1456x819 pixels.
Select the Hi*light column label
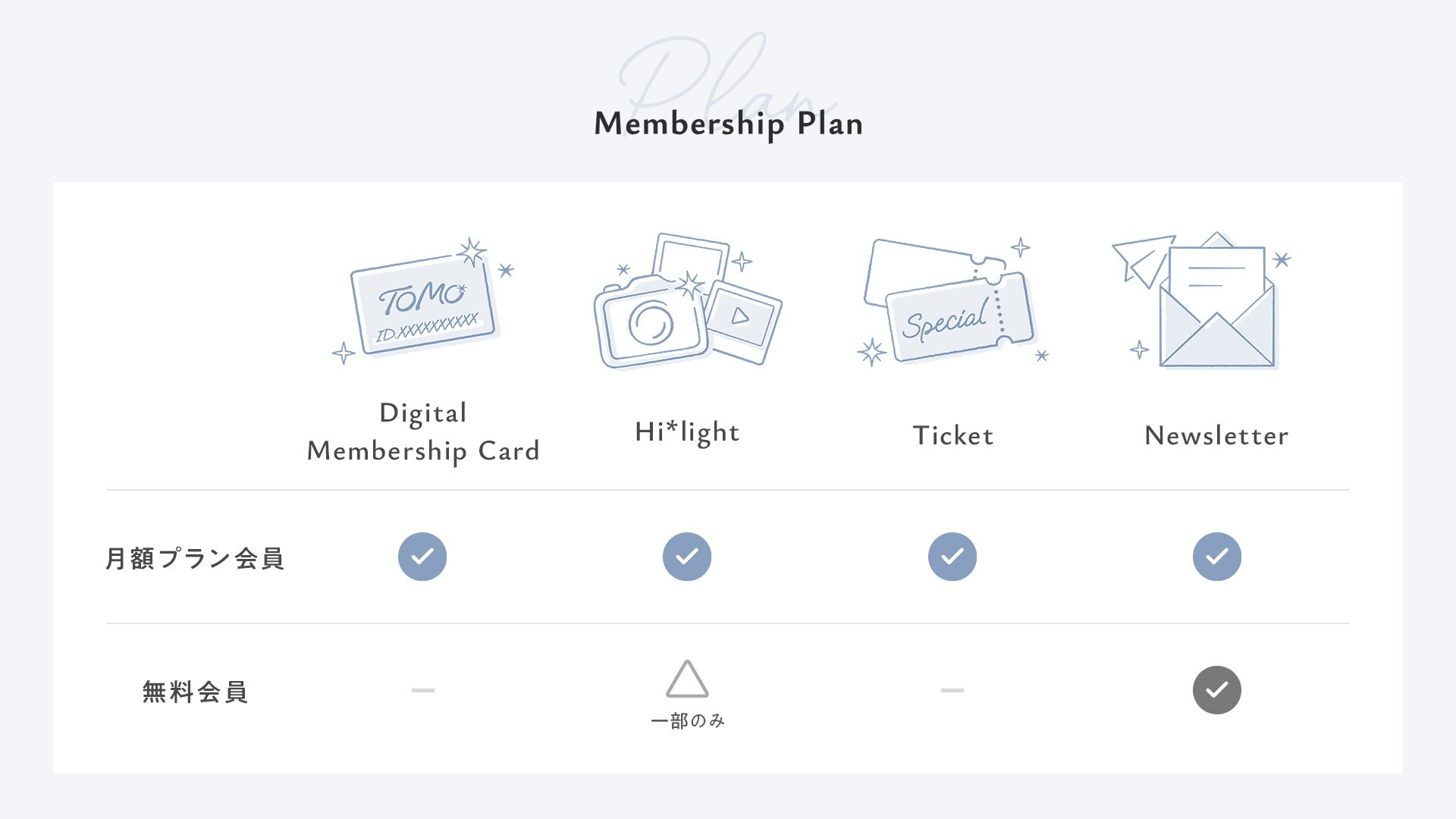(x=687, y=432)
